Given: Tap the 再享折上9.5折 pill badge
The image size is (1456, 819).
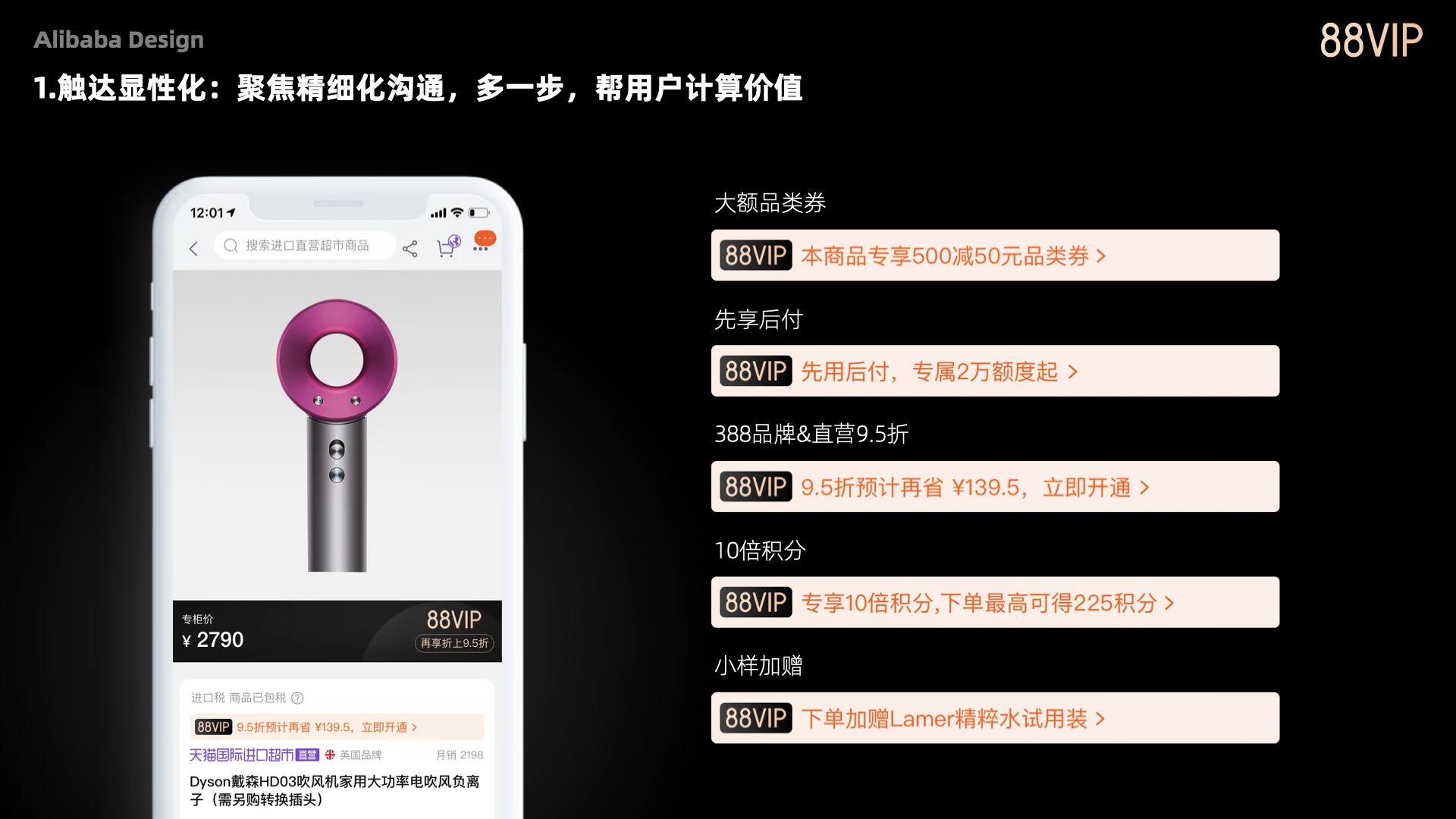Looking at the screenshot, I should click(x=454, y=643).
